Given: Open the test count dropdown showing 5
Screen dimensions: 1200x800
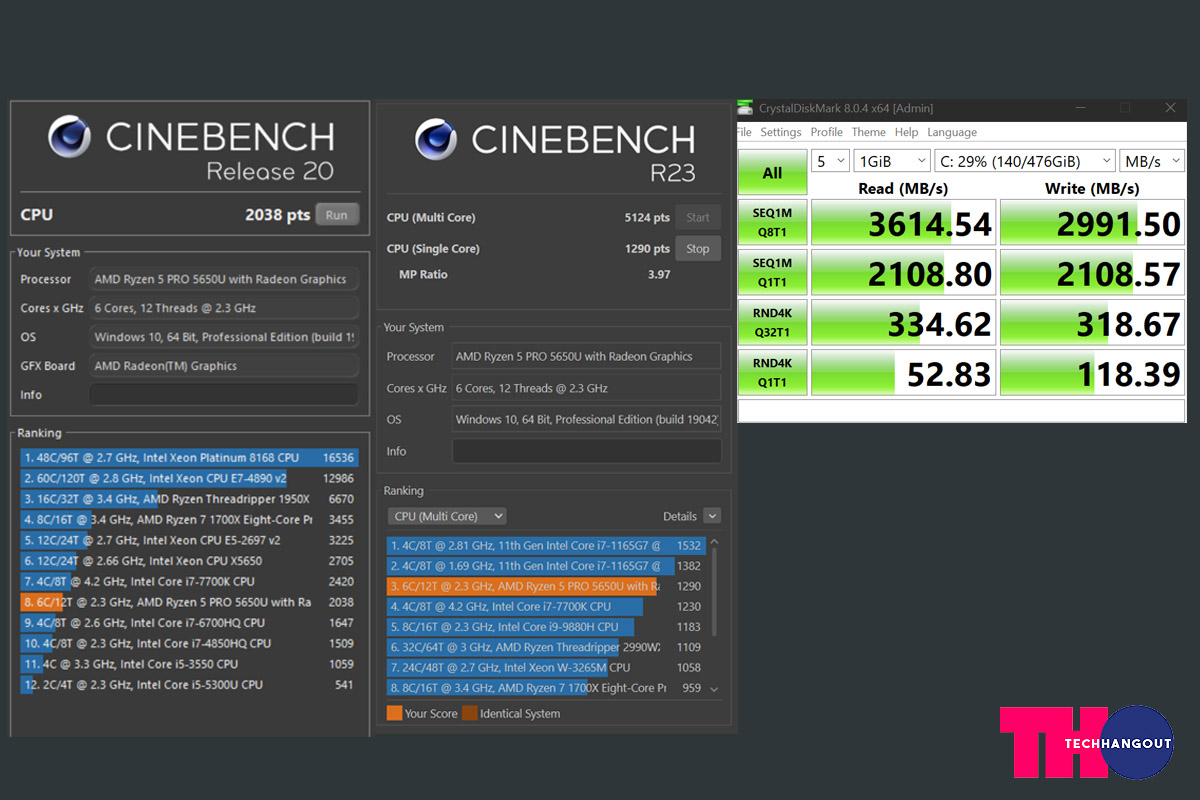Looking at the screenshot, I should point(830,161).
